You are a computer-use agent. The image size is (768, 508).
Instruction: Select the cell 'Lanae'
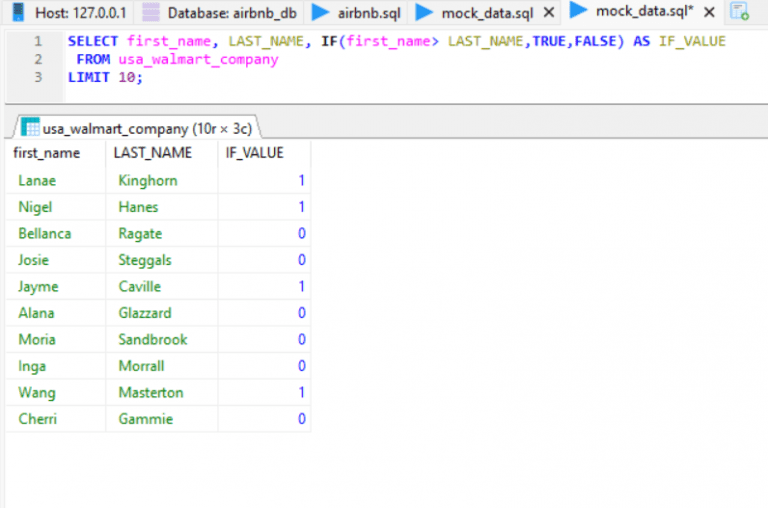tap(55, 180)
